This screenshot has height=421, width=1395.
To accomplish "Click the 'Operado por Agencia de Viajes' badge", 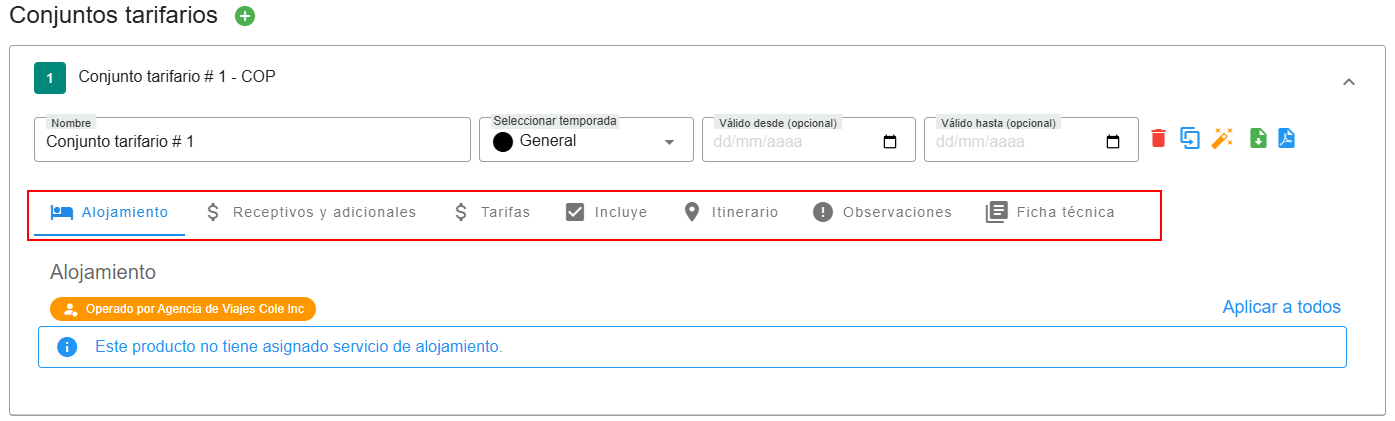I will click(x=183, y=309).
